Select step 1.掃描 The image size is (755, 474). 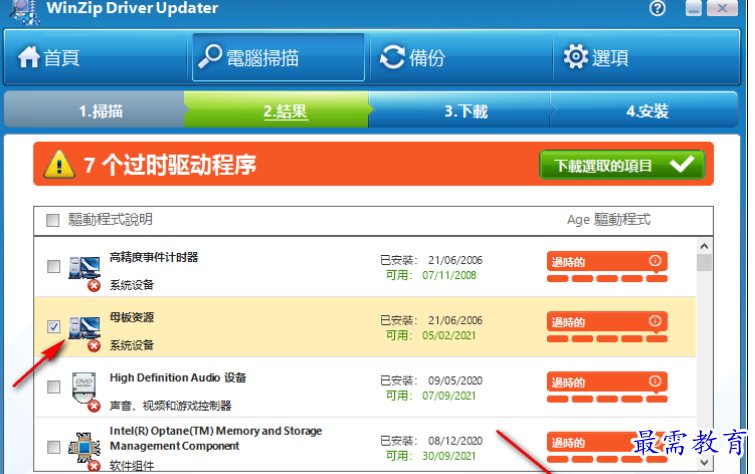click(94, 111)
